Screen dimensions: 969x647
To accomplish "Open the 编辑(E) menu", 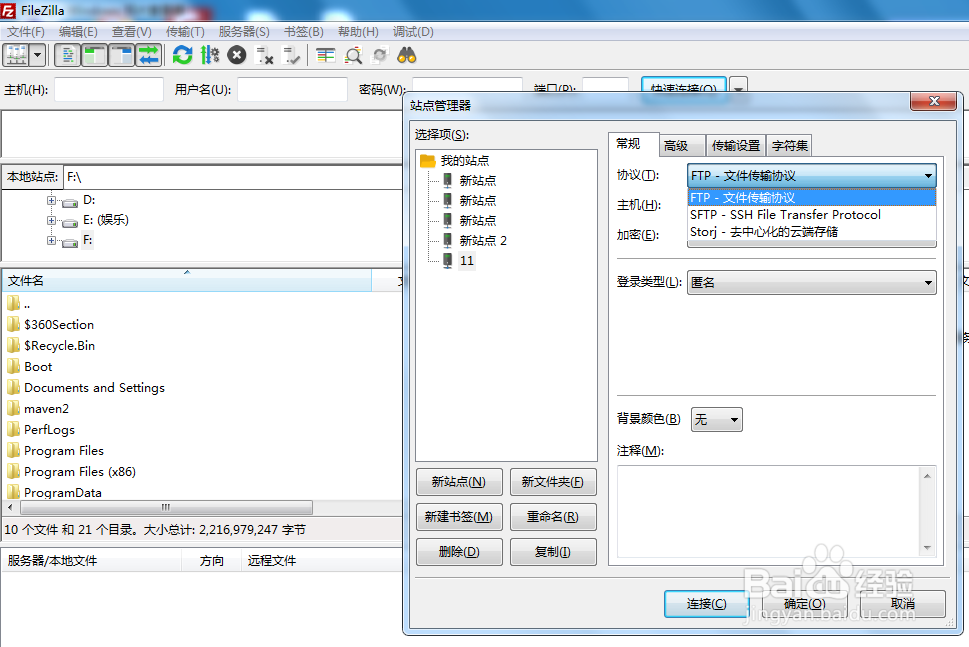I will point(78,32).
